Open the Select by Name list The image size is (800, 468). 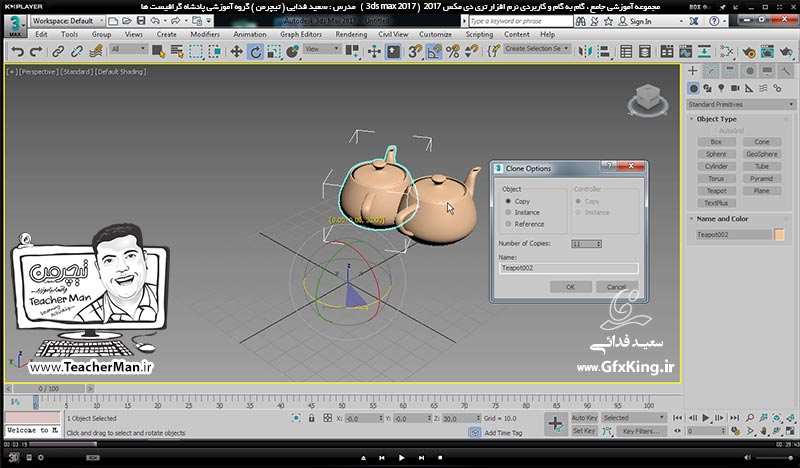177,52
